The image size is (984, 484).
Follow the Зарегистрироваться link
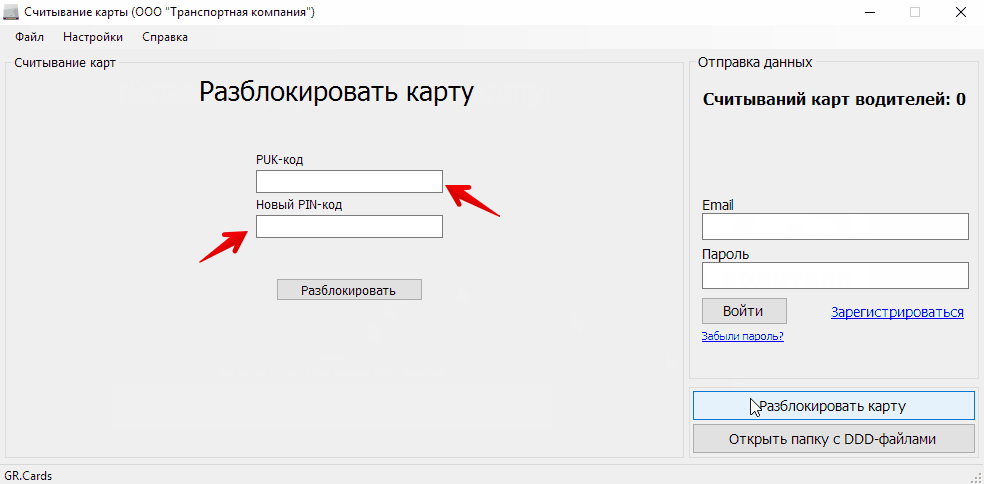point(897,312)
